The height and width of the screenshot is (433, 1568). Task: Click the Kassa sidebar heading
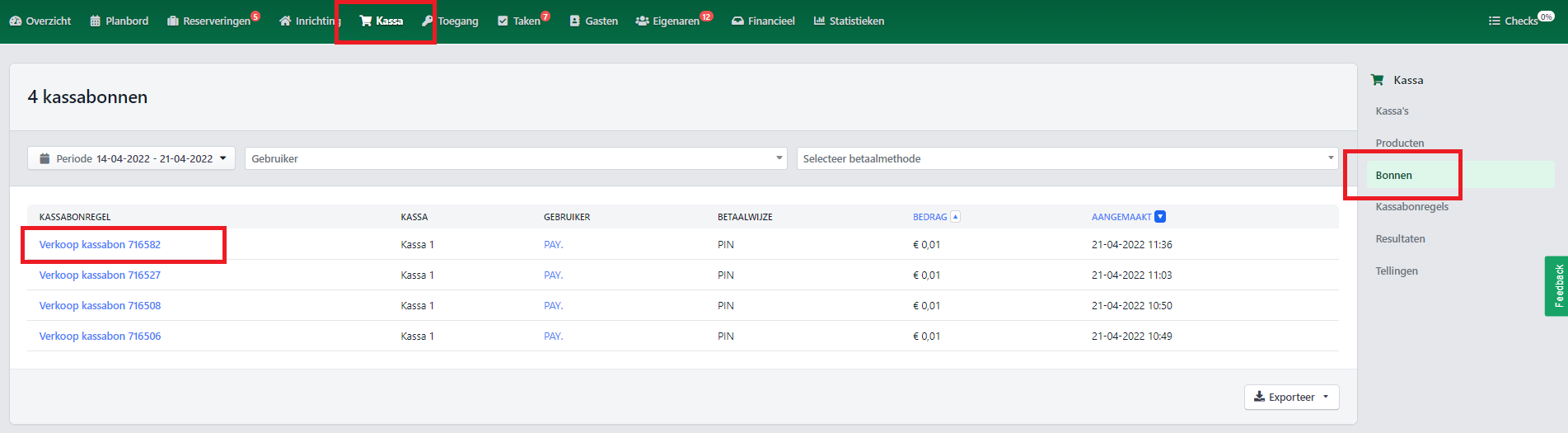pyautogui.click(x=1408, y=80)
